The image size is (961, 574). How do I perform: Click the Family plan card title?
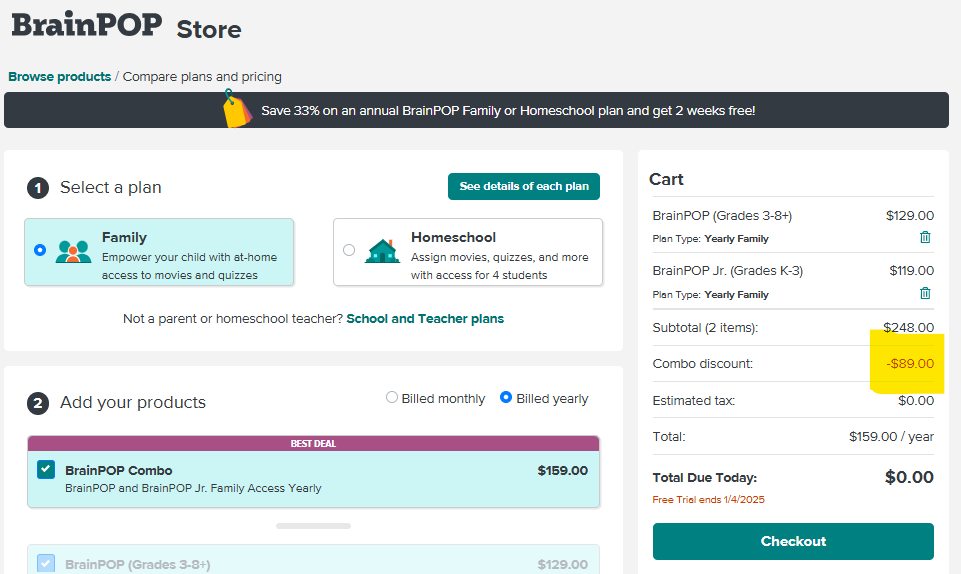click(x=124, y=237)
